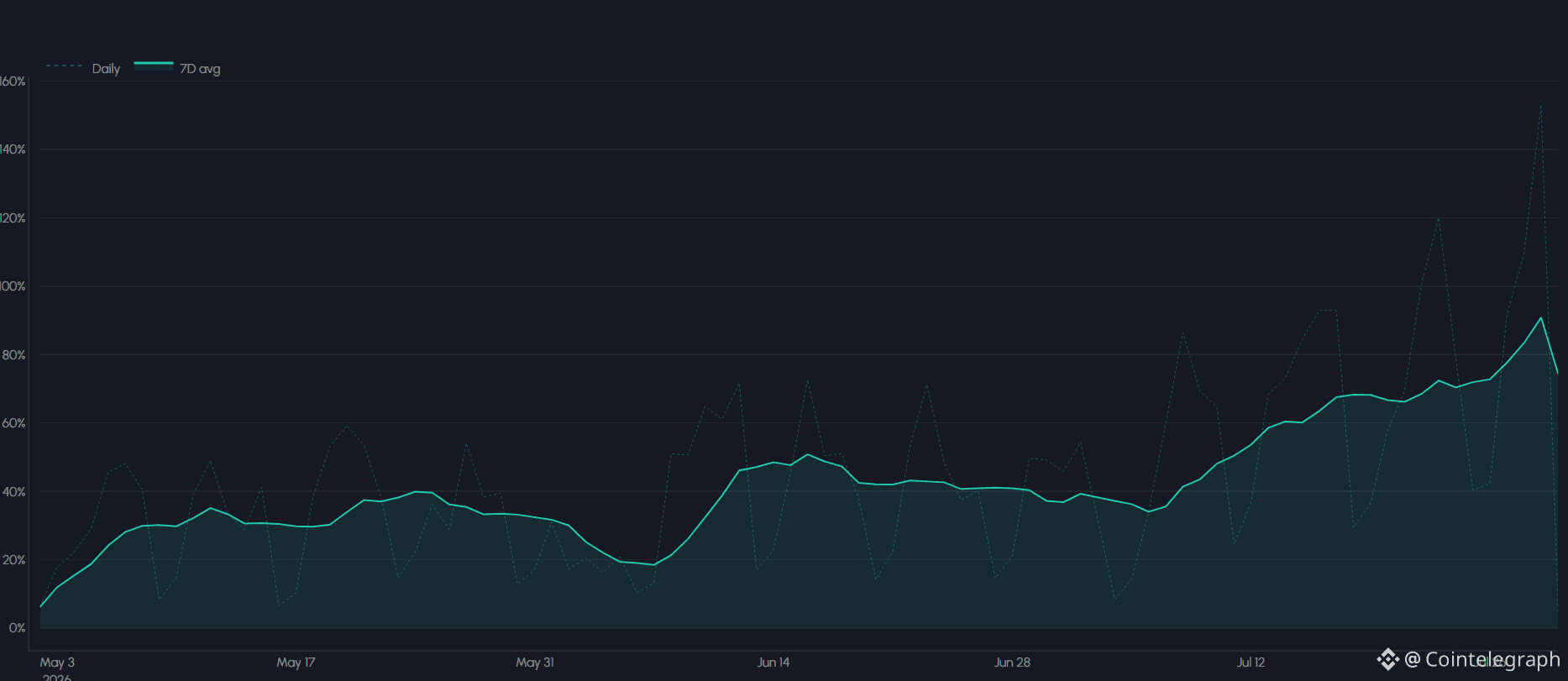Click the Jun 14 date label

pos(774,663)
